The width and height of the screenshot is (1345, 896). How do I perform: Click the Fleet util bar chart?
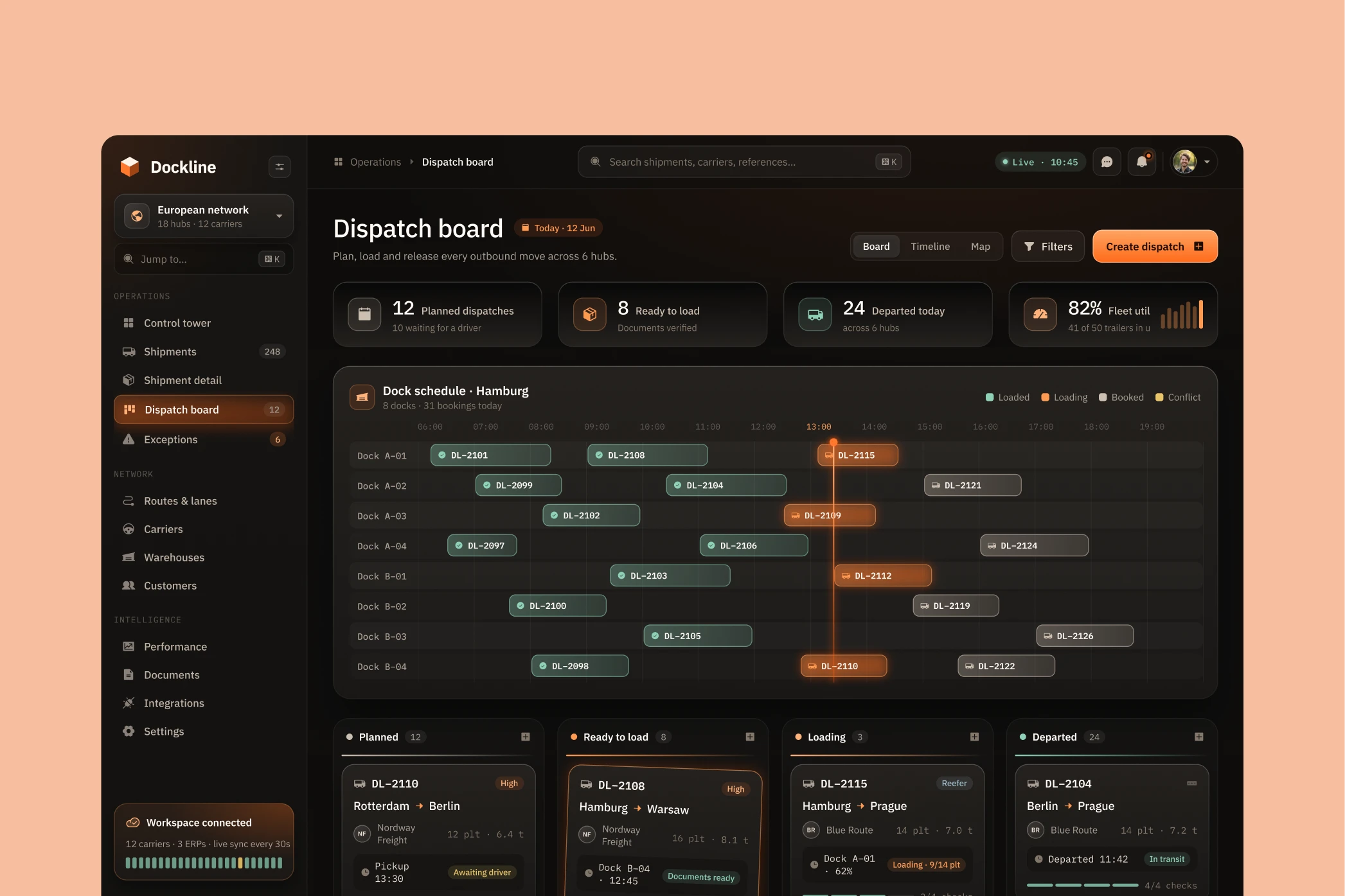coord(1182,315)
